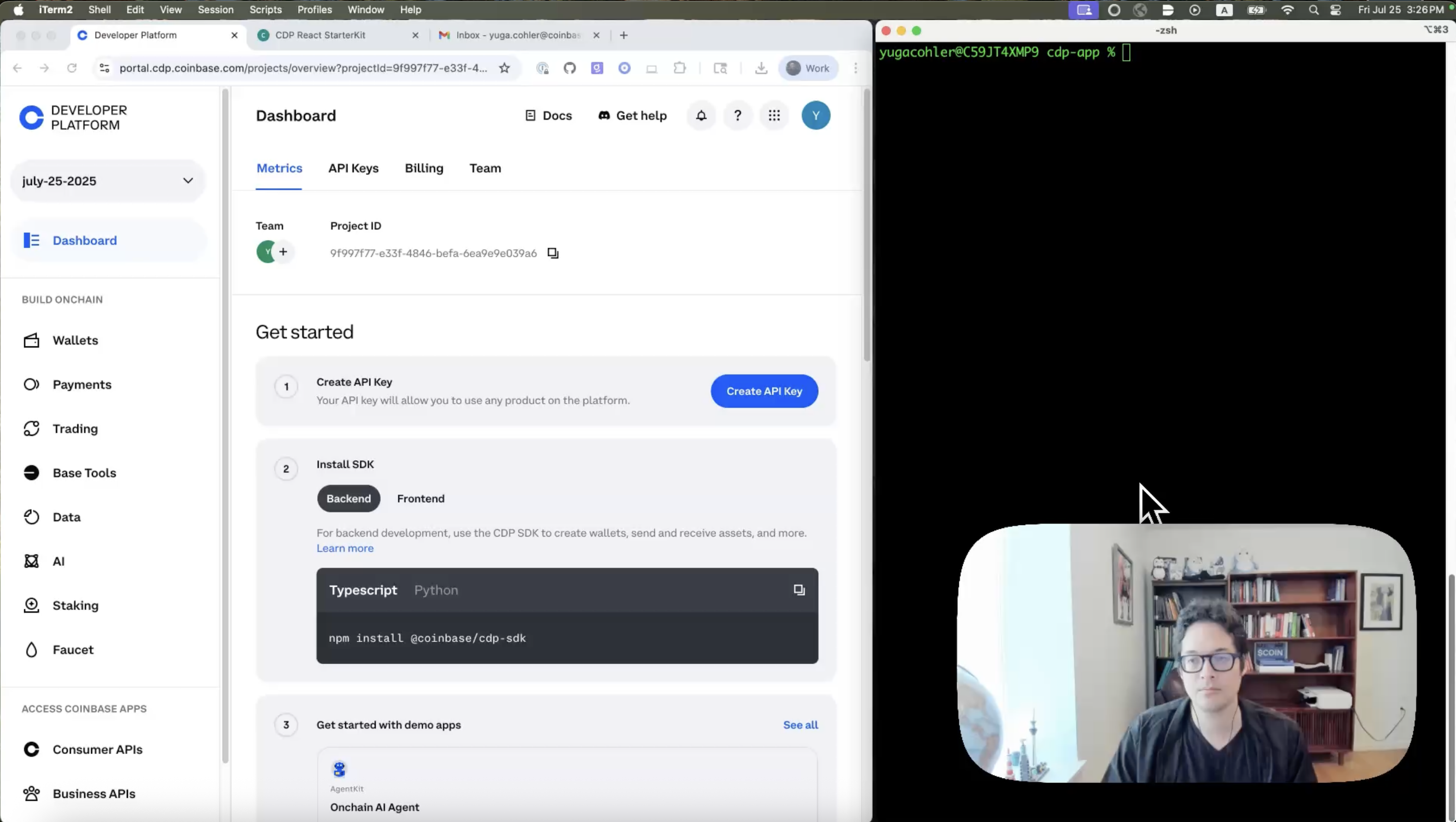
Task: Open the Session menu in iTerm2
Action: (x=215, y=10)
